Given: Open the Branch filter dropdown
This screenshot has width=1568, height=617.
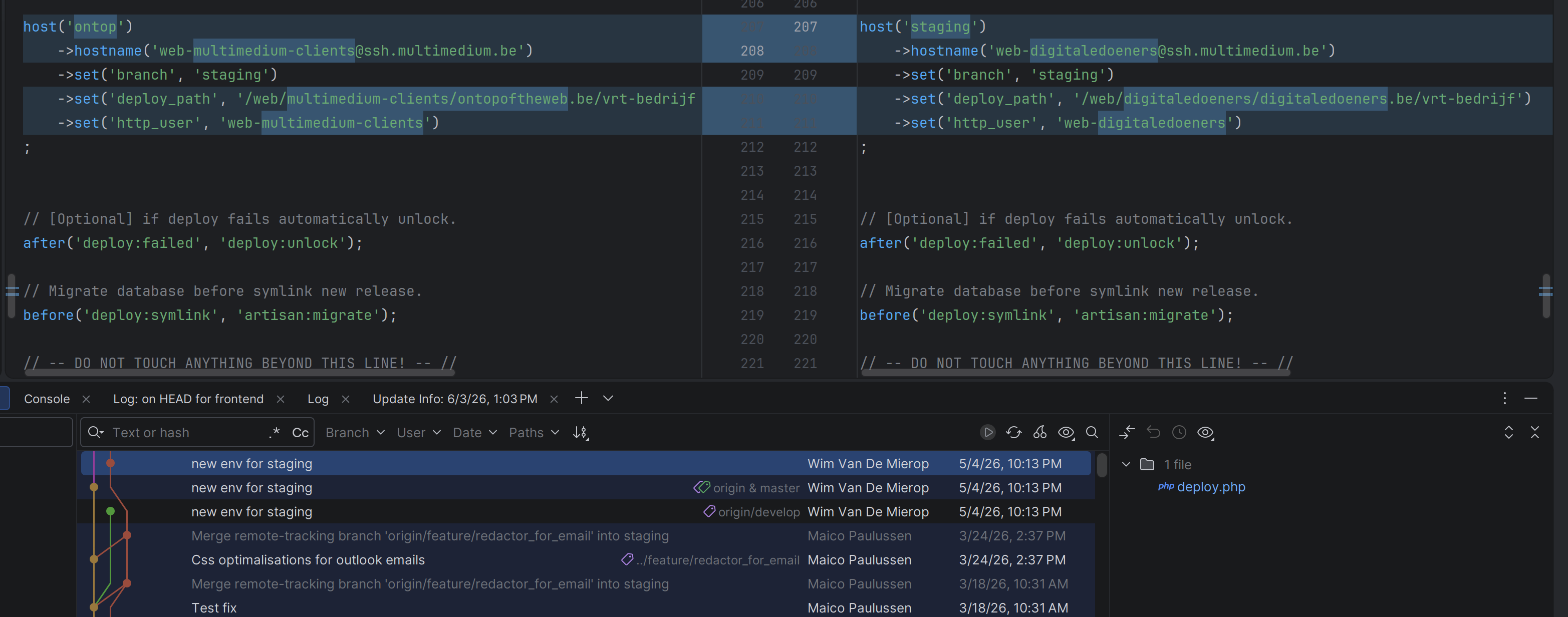Looking at the screenshot, I should 355,433.
